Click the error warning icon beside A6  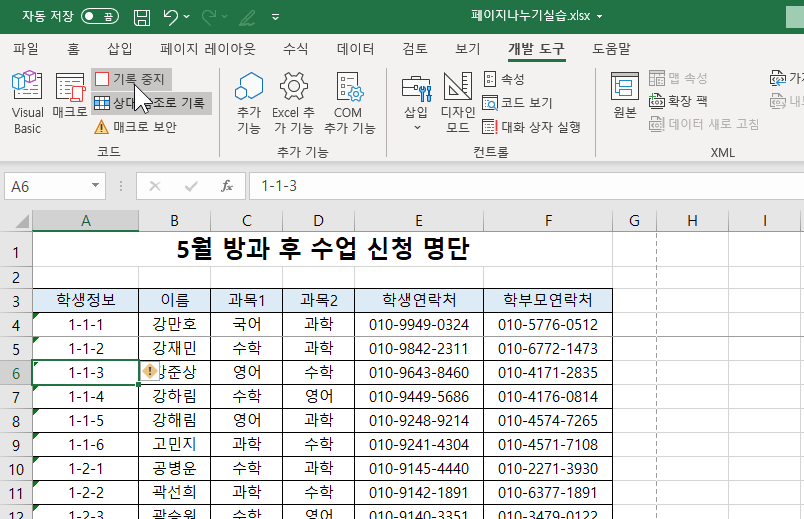click(x=150, y=371)
